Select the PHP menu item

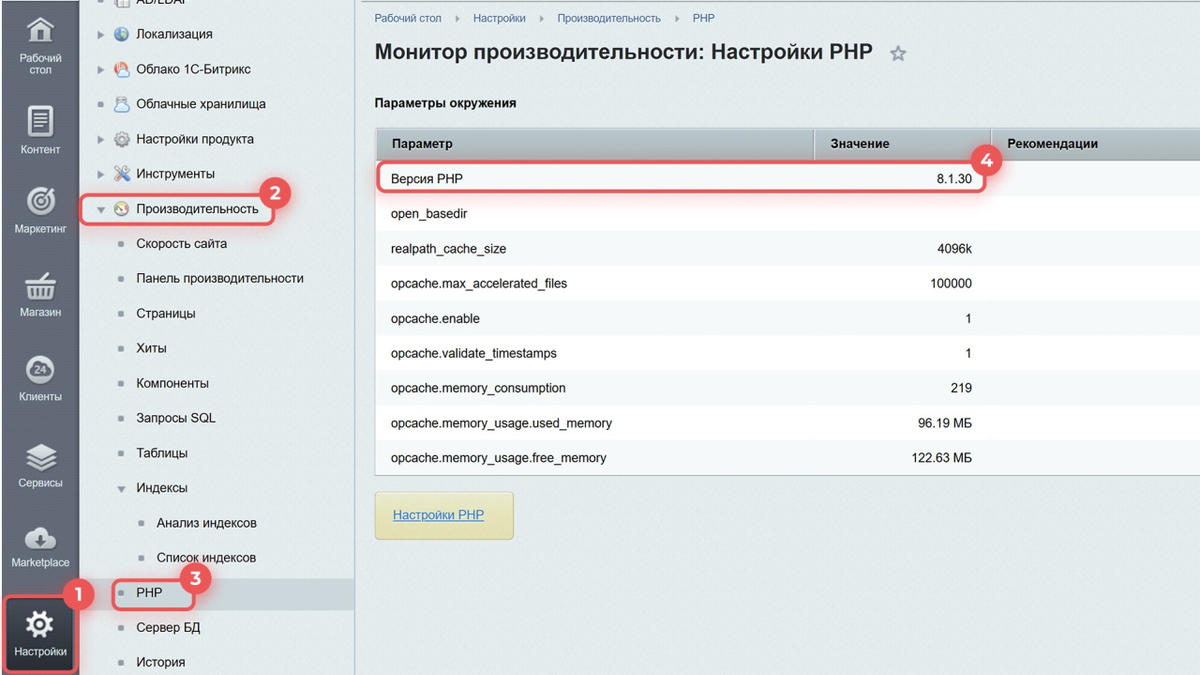(x=149, y=593)
